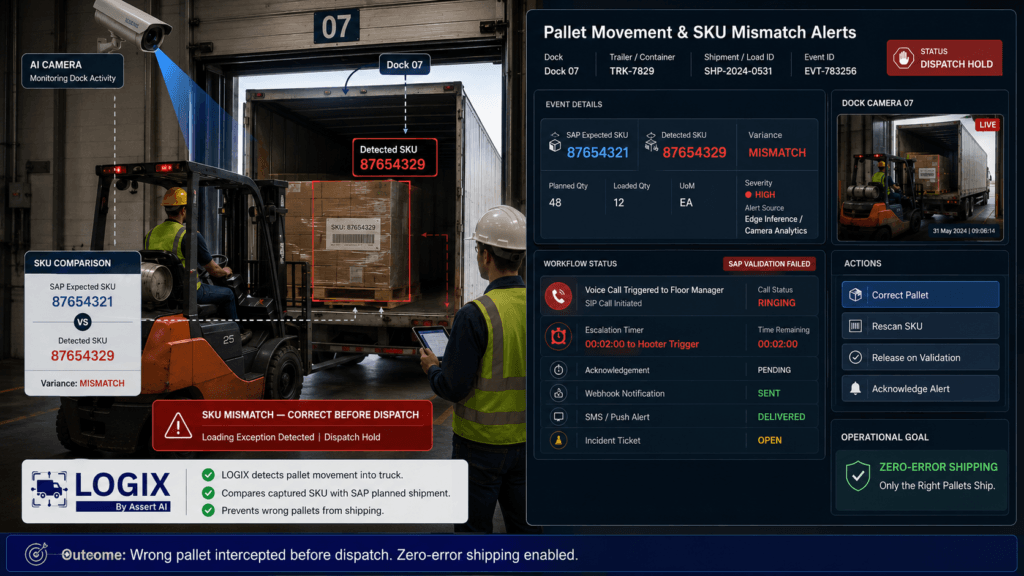
Task: Click the ZERO-ERROR SHIPPING heading
Action: [x=938, y=467]
